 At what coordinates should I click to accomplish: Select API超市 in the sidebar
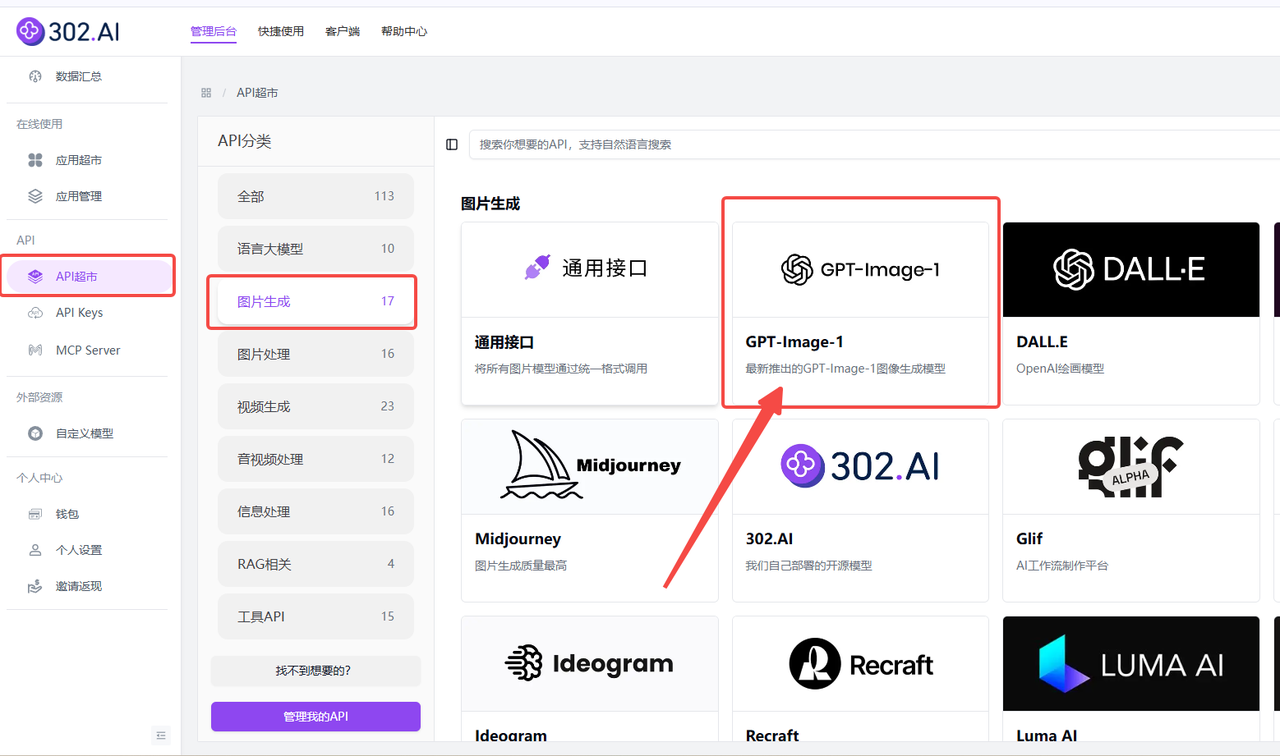(x=89, y=276)
